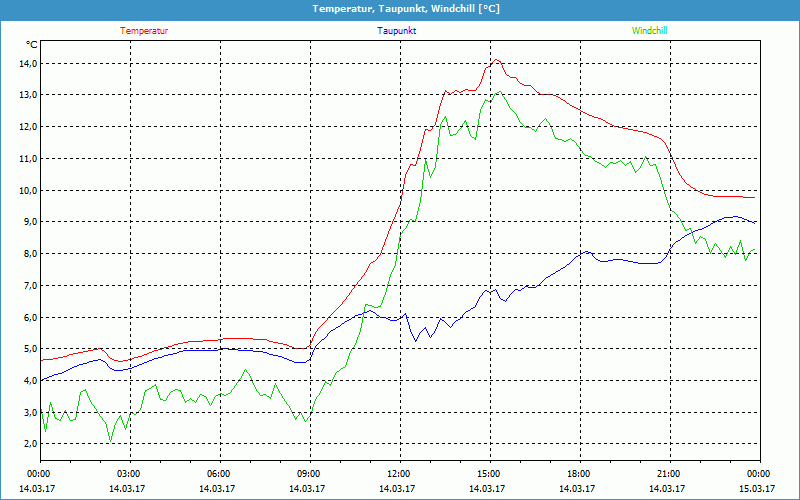Screen dimensions: 800x500
Task: Click the 06:00 time label
Action: pos(220,474)
